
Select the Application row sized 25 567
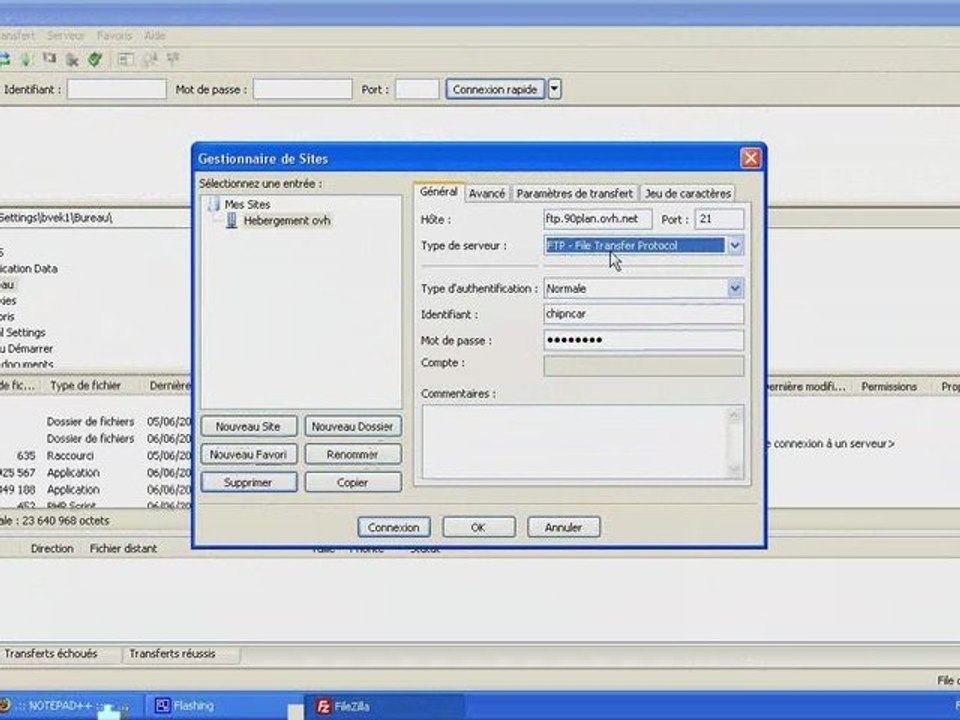pyautogui.click(x=96, y=473)
